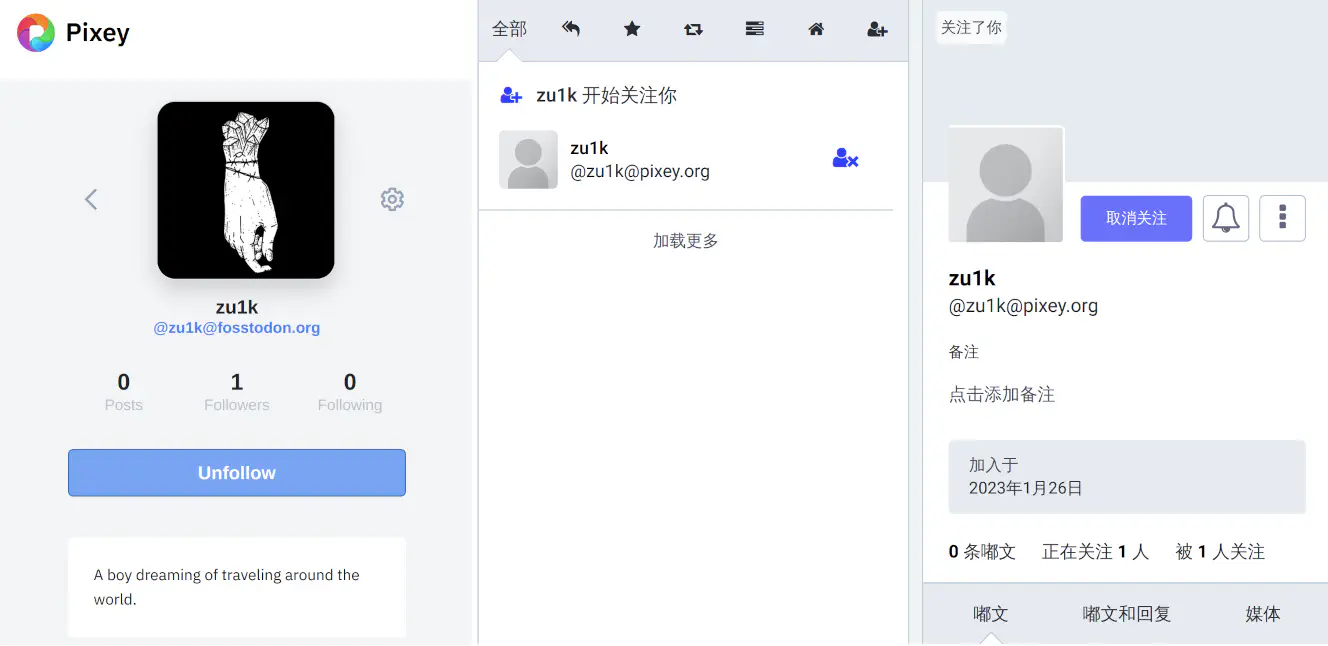Viewport: 1328px width, 646px height.
Task: Load more notifications via 加载更多
Action: coord(685,241)
